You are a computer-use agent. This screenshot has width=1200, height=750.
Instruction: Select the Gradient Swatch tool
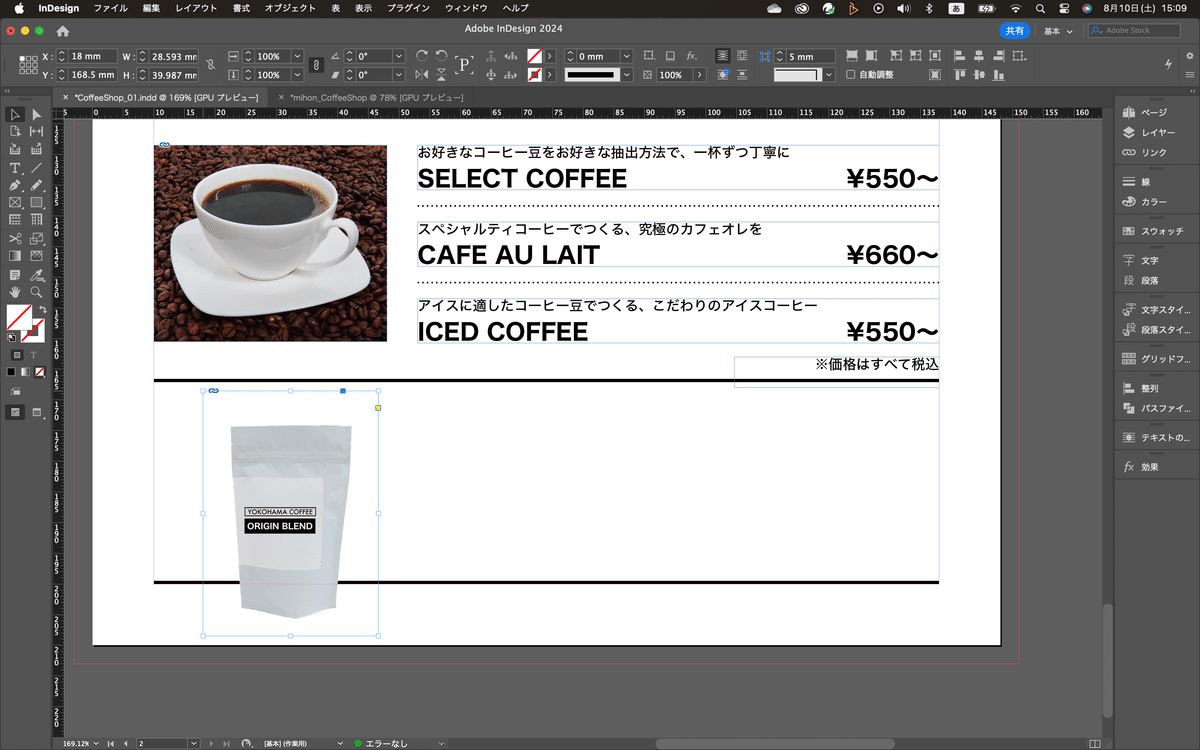point(15,257)
